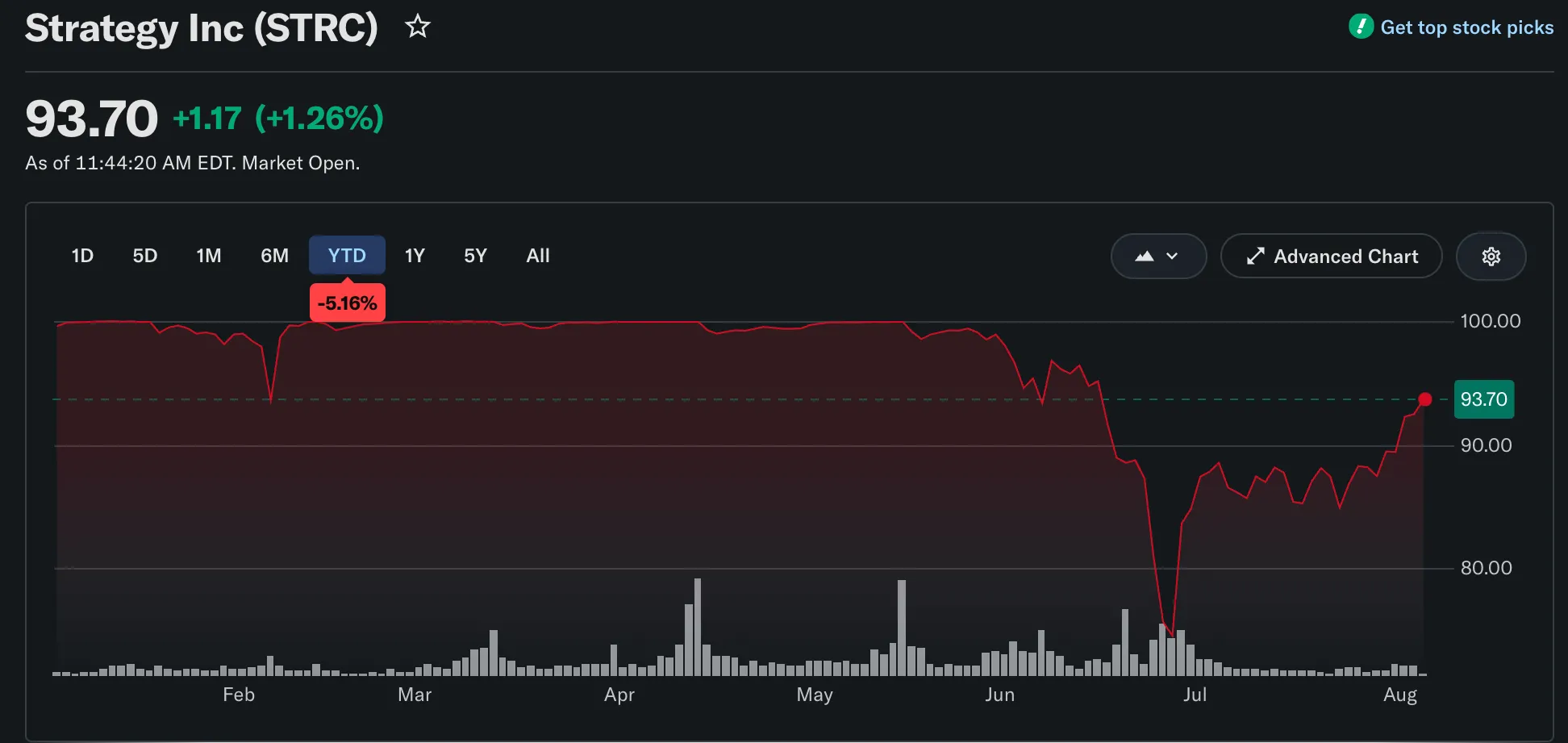Switch to the 6M range tab
Image resolution: width=1568 pixels, height=743 pixels.
pyautogui.click(x=274, y=256)
